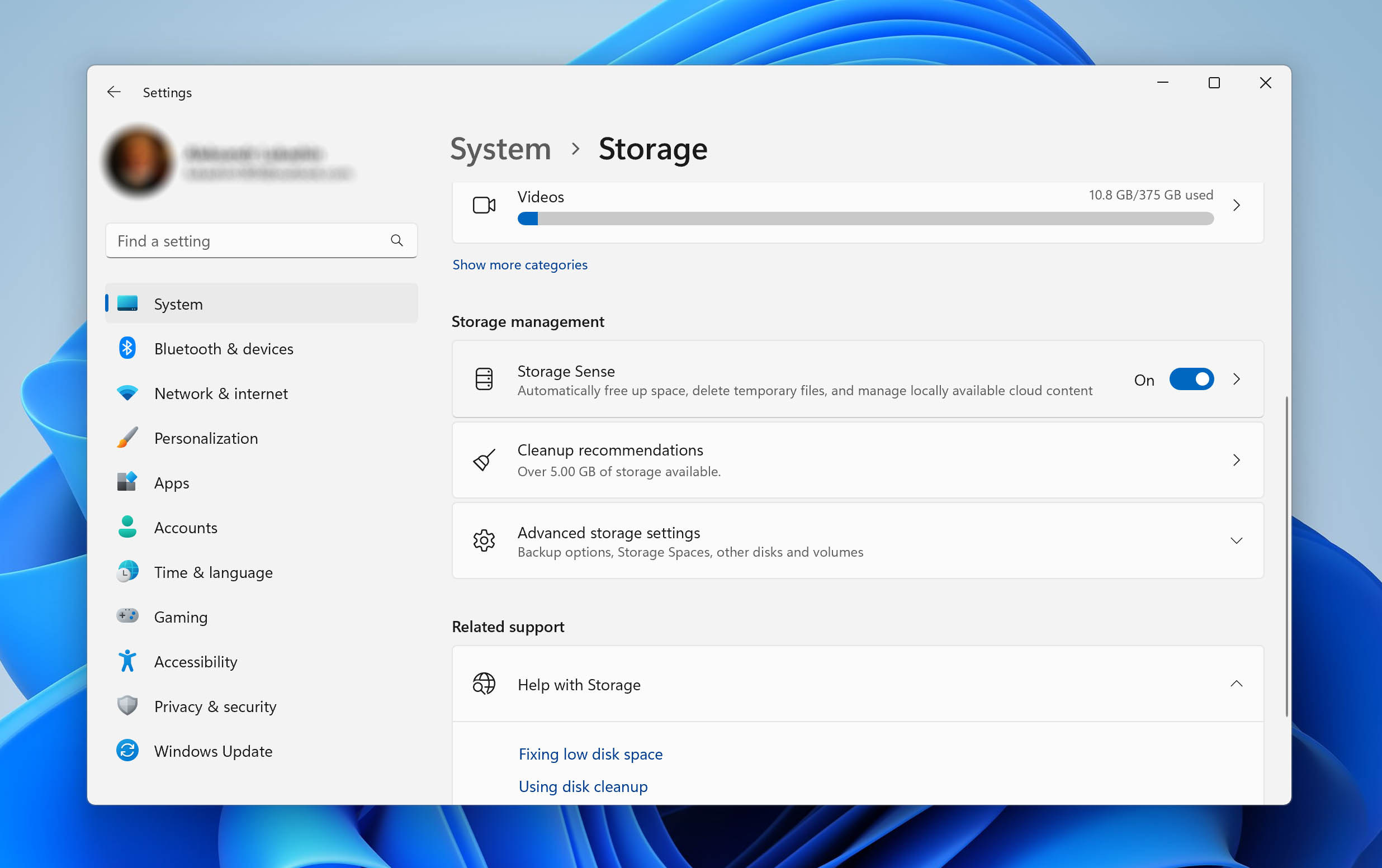This screenshot has width=1382, height=868.
Task: Click the On label beside Storage Sense
Action: pyautogui.click(x=1144, y=380)
